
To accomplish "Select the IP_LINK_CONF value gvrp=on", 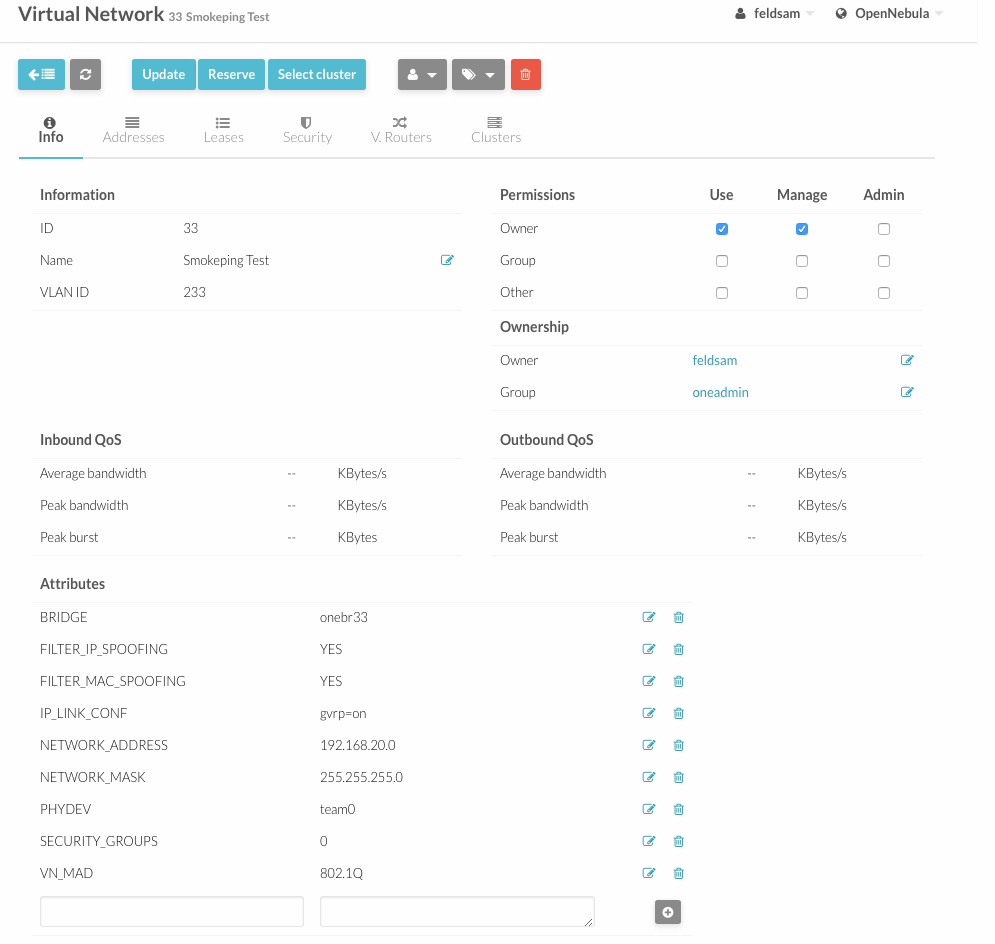I will 343,713.
